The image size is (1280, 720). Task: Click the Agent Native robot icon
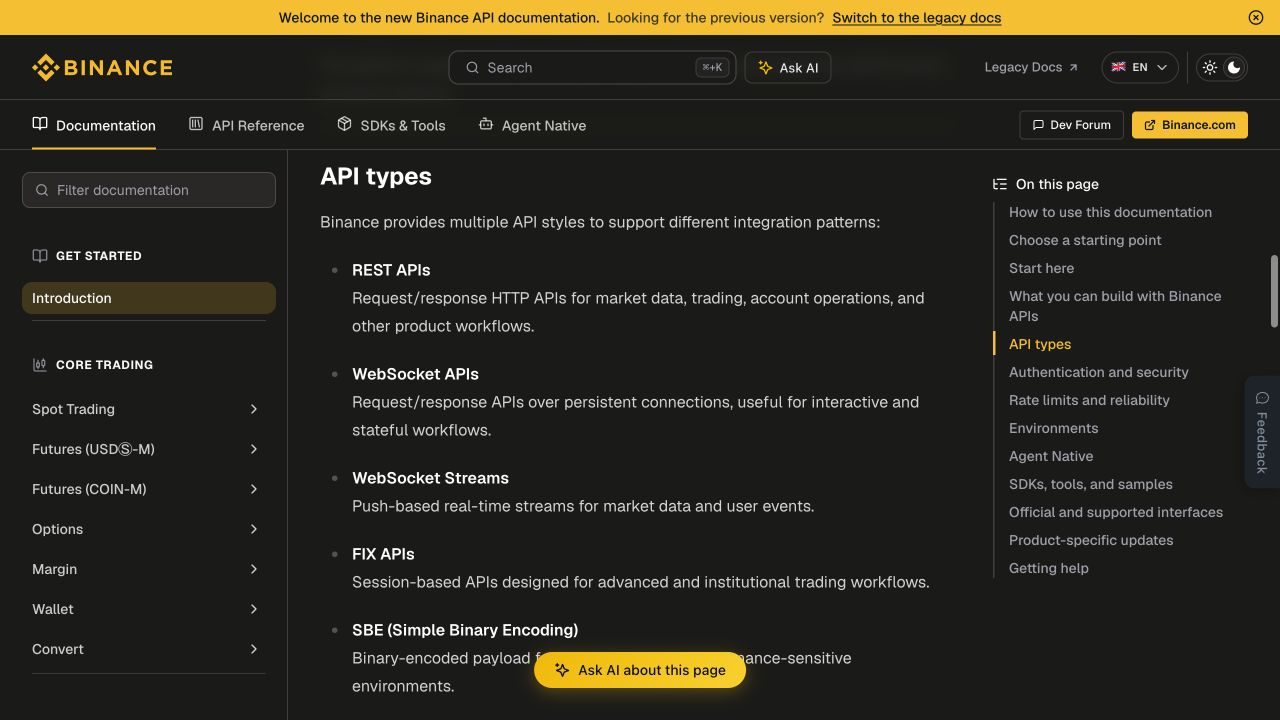click(486, 124)
